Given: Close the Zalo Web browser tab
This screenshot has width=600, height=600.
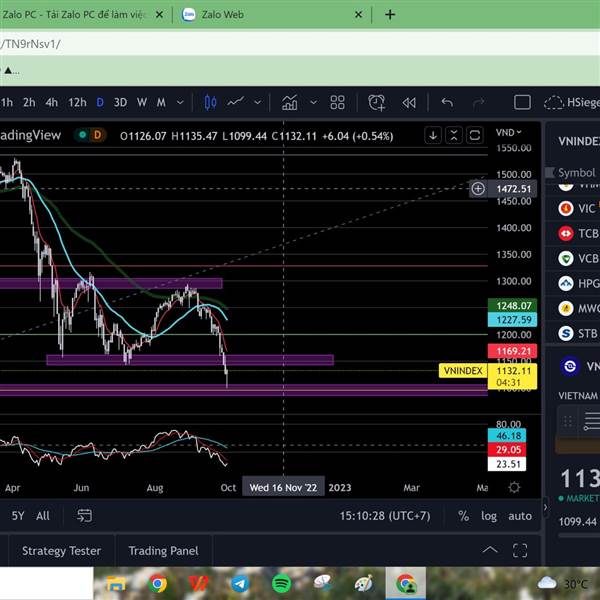Looking at the screenshot, I should [359, 15].
